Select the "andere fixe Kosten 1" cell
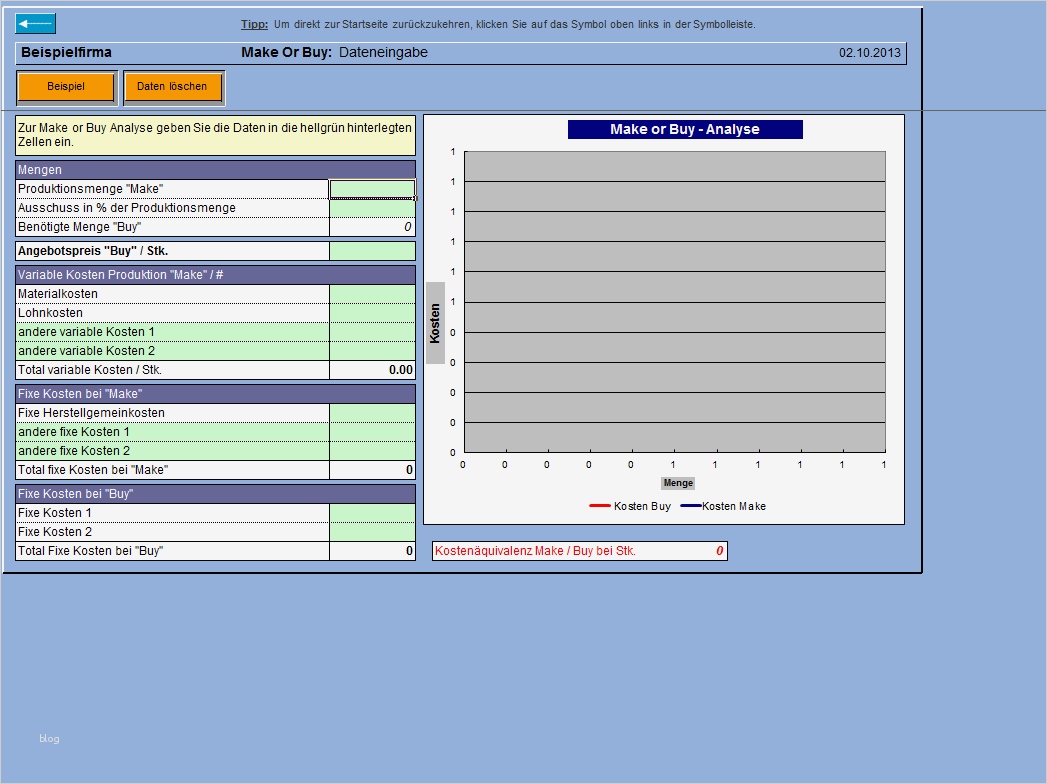 click(x=372, y=431)
